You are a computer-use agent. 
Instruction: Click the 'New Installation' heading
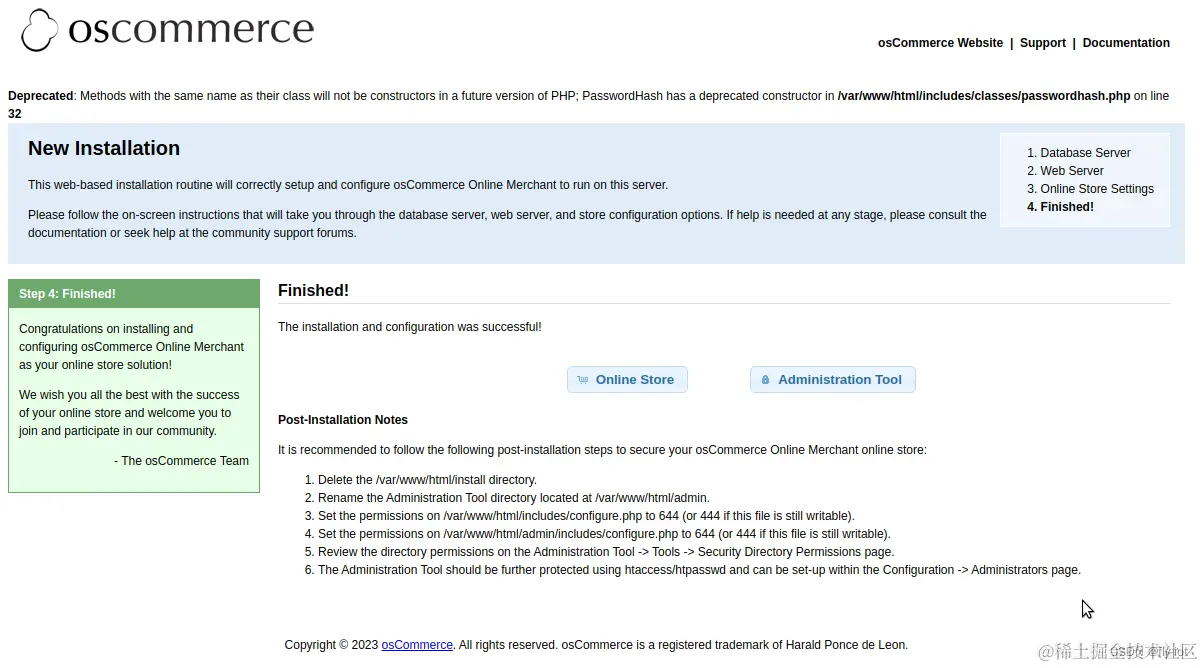[104, 148]
